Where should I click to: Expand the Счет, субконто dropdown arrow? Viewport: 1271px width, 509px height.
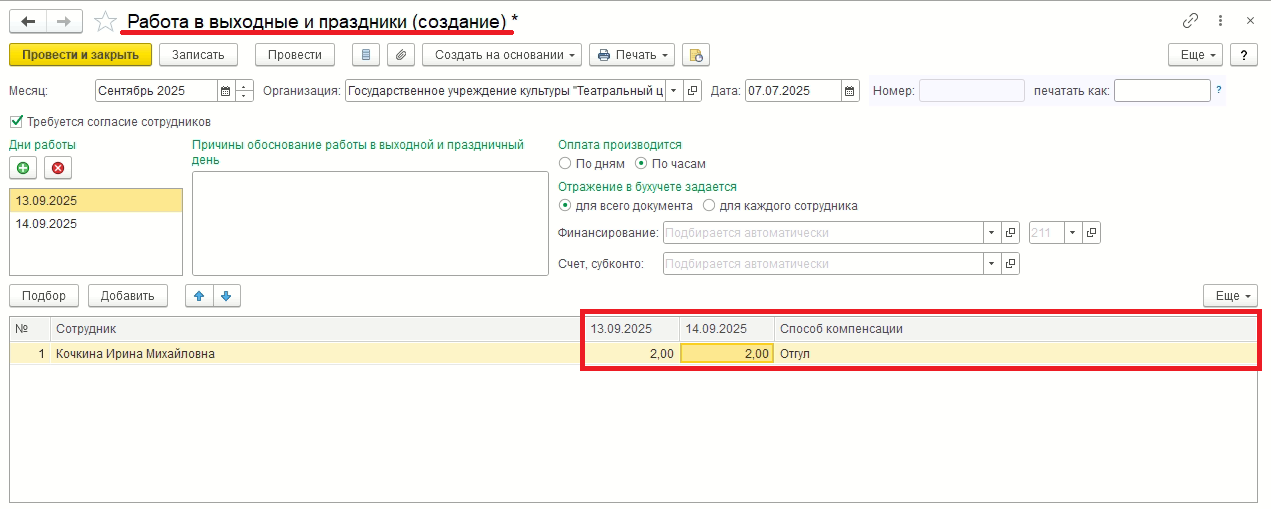992,264
